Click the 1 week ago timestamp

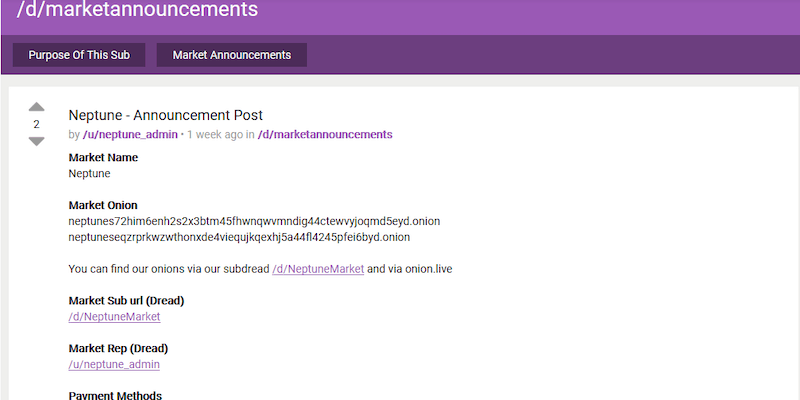[215, 135]
